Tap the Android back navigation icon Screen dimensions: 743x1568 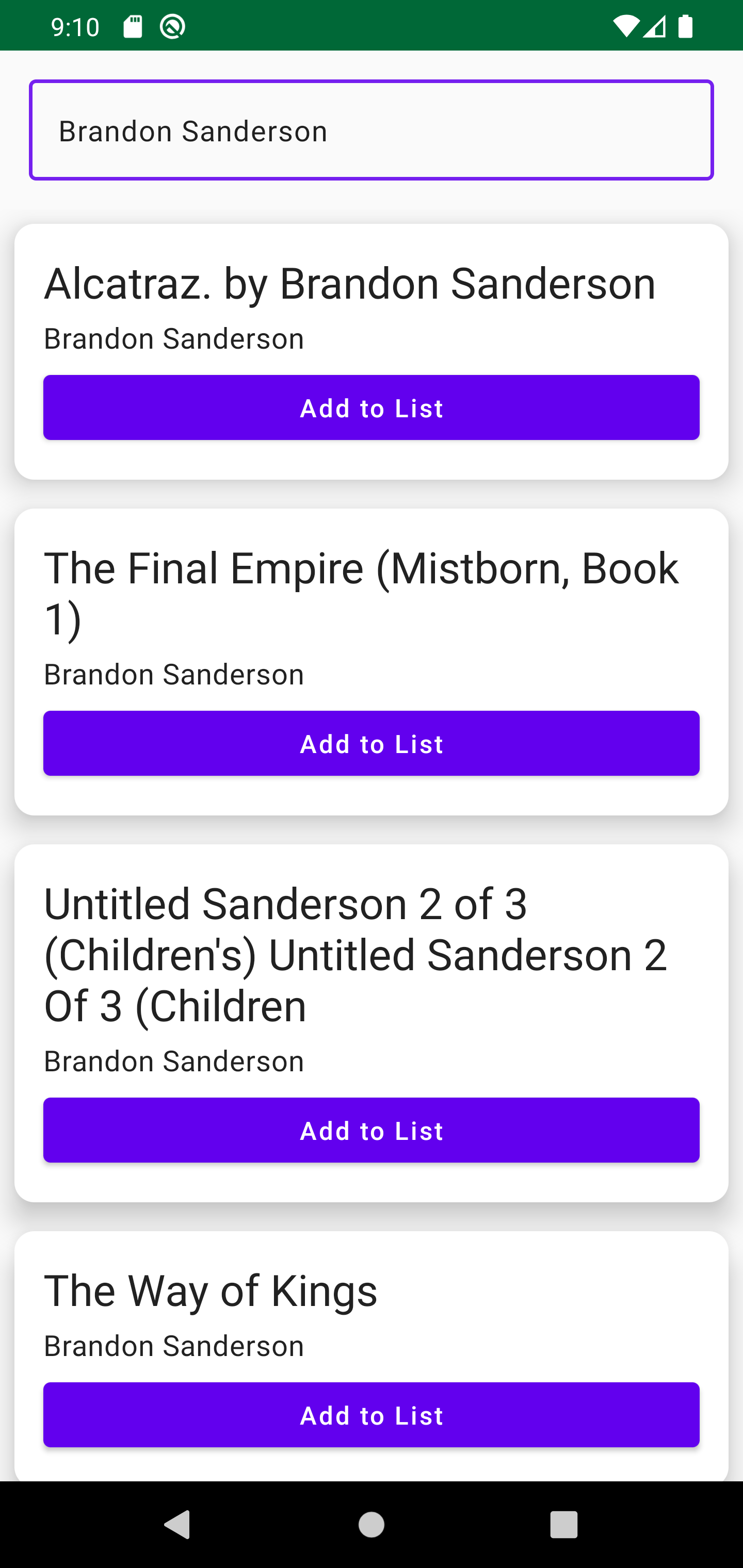(x=177, y=1525)
